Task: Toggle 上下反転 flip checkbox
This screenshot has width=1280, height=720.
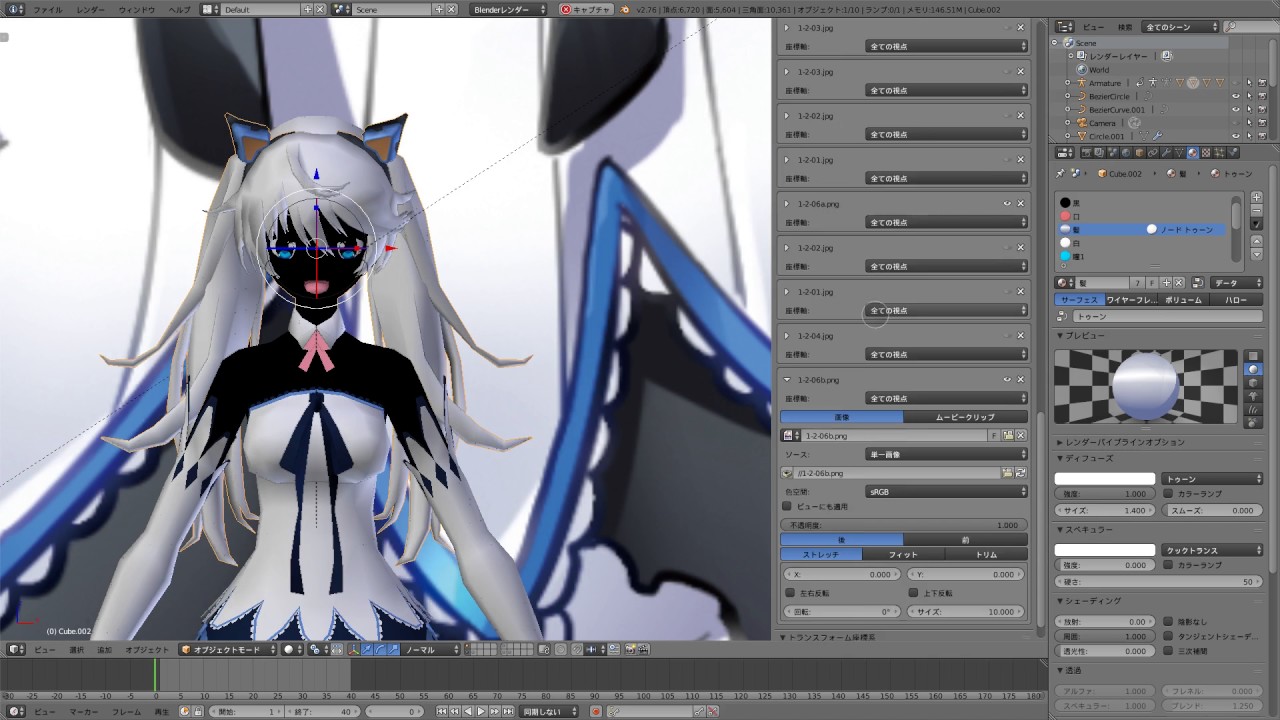Action: click(x=913, y=593)
